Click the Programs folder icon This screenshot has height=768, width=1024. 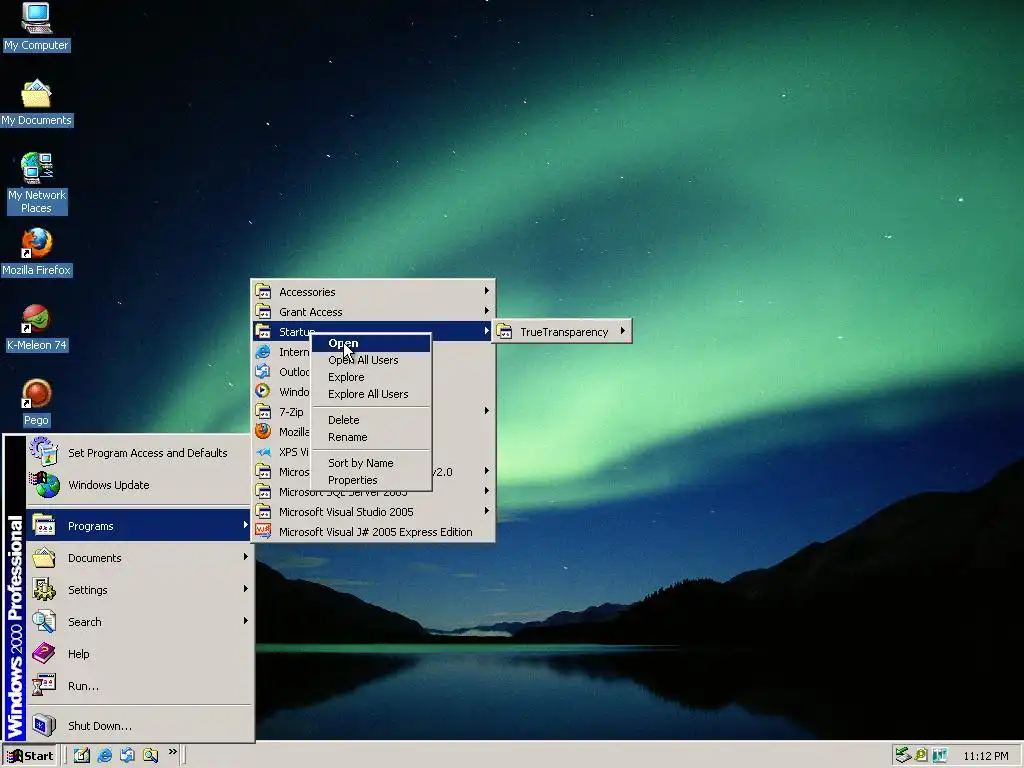click(x=44, y=526)
